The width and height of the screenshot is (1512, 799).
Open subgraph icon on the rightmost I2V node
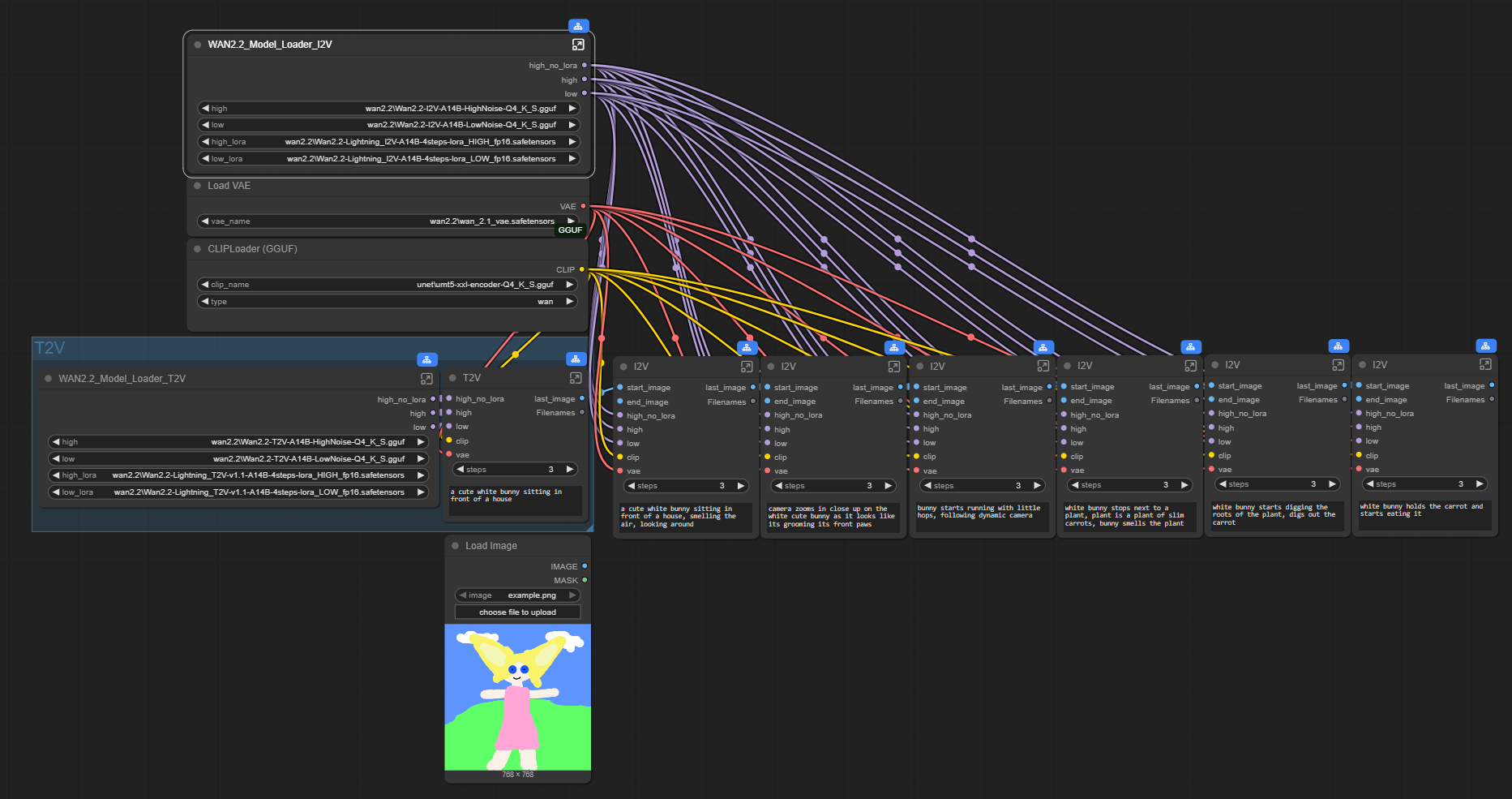1485,365
